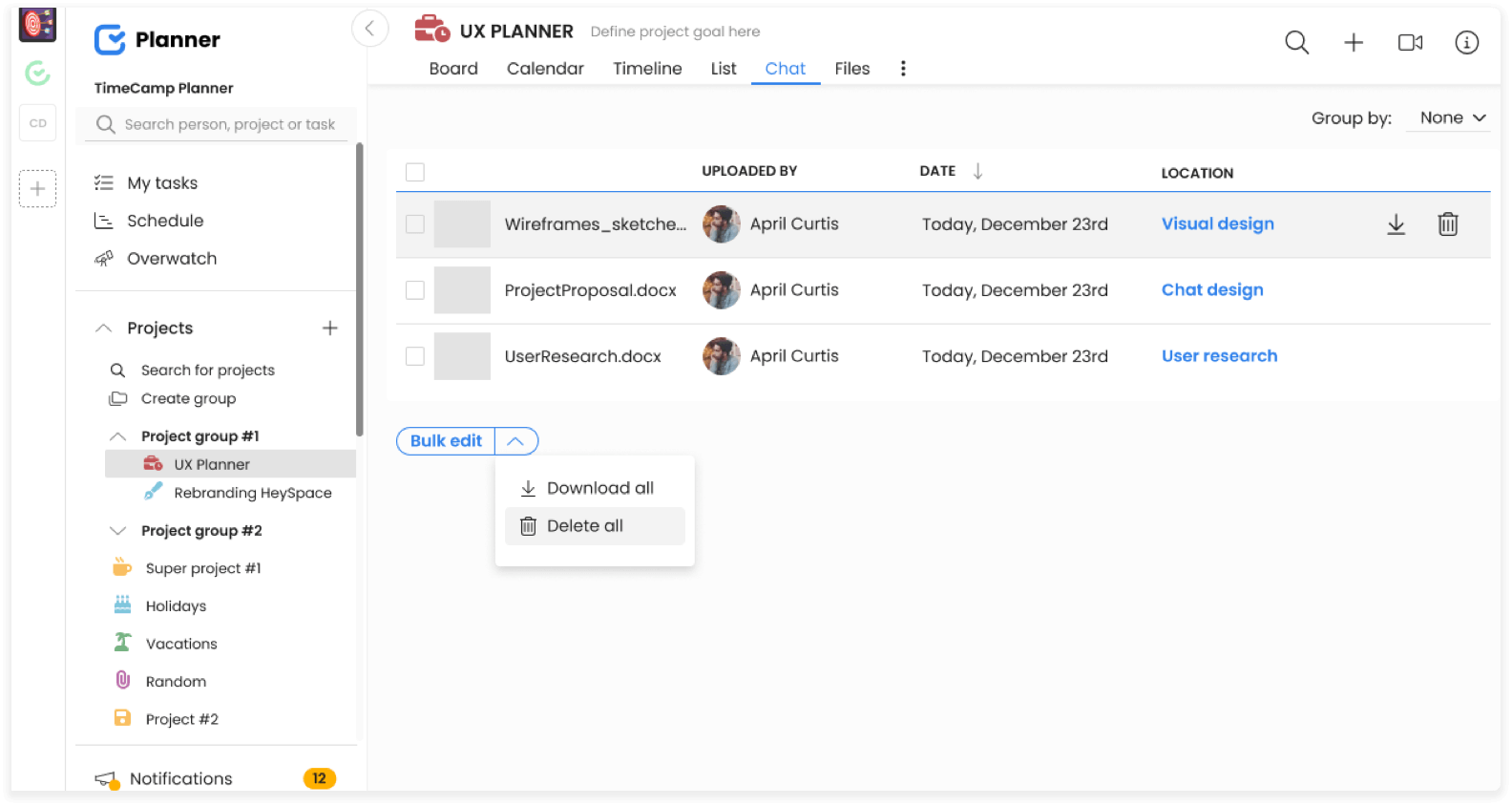Check the Wireframes_sketches file checkbox
The width and height of the screenshot is (1512, 806).
pos(415,224)
